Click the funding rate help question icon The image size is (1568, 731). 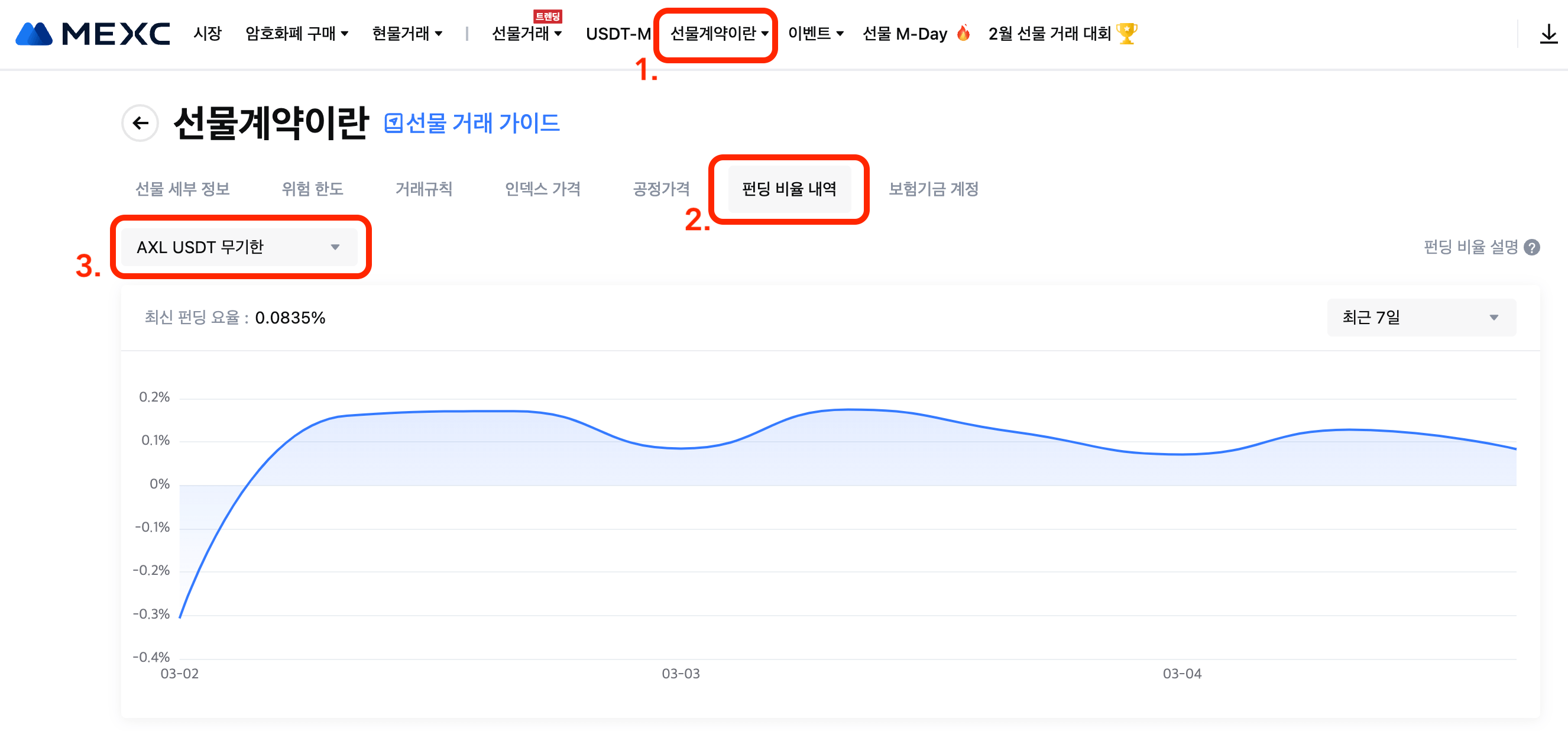[x=1532, y=247]
